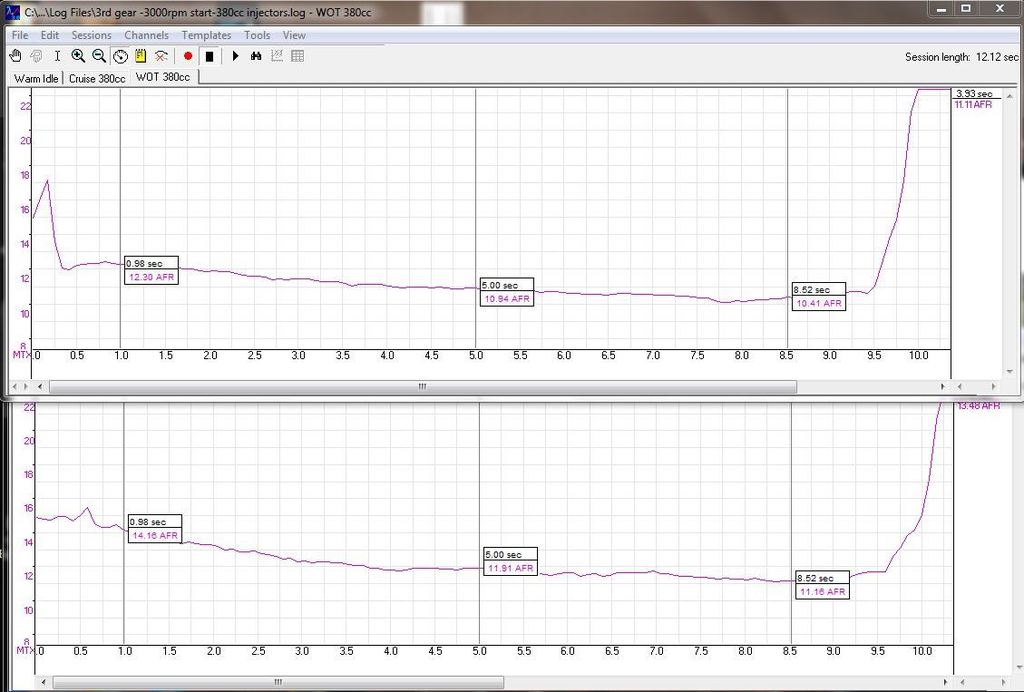
Task: Open the yellow notepad notes icon
Action: (x=140, y=56)
